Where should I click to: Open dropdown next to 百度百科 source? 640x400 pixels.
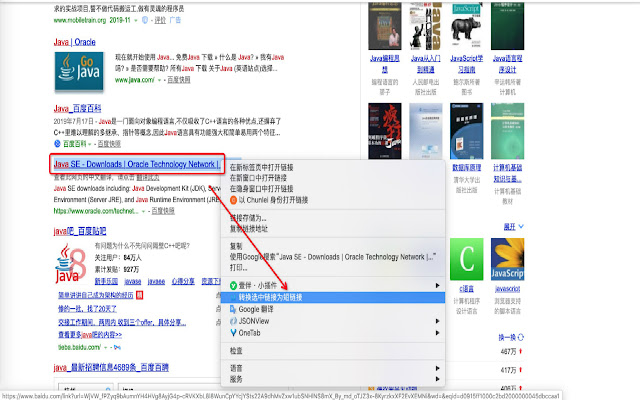tap(90, 144)
